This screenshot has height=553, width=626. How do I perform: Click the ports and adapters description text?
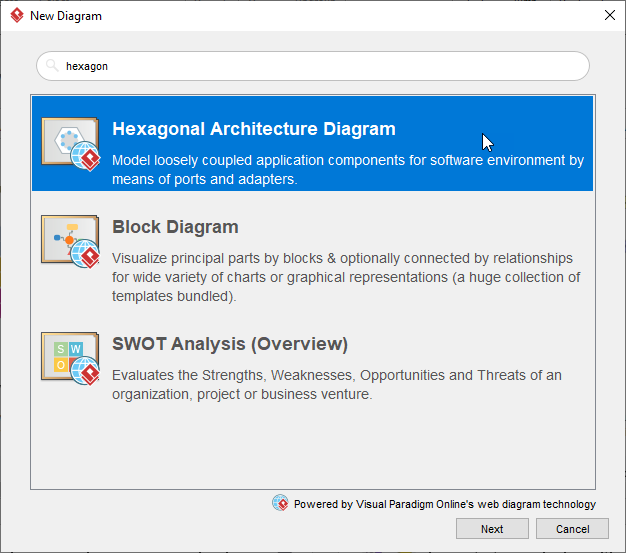point(347,170)
